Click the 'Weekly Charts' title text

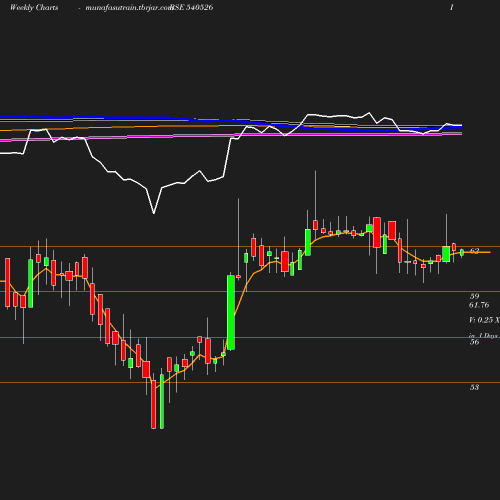34,7
